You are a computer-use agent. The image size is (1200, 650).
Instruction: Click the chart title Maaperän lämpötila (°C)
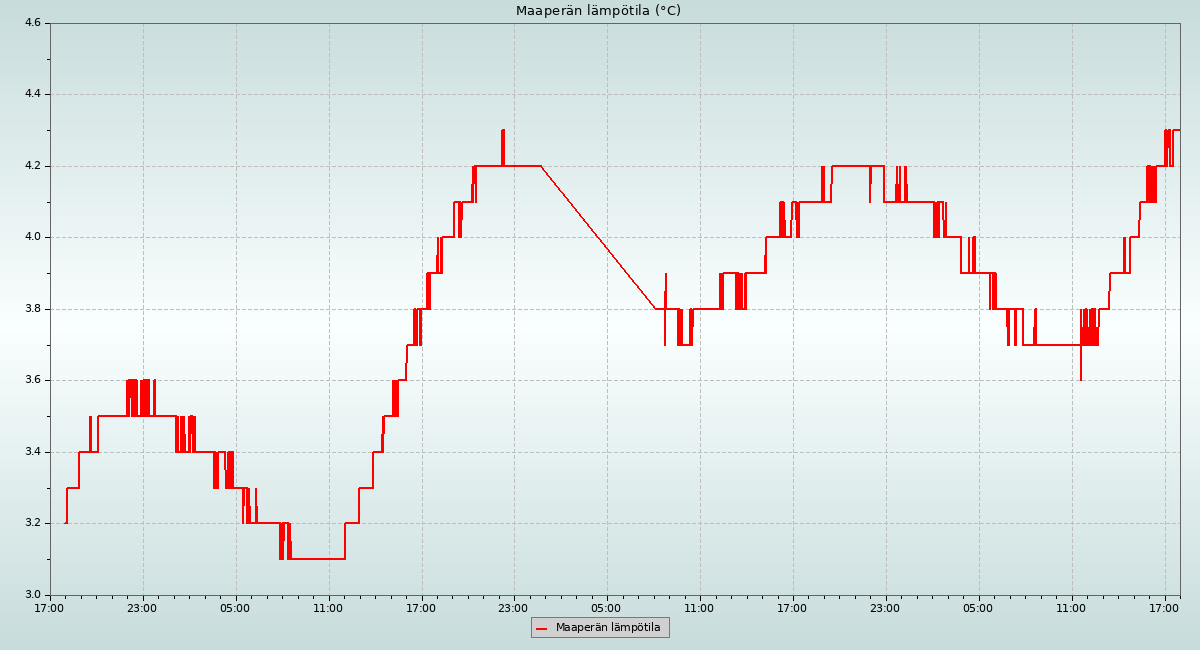click(598, 11)
